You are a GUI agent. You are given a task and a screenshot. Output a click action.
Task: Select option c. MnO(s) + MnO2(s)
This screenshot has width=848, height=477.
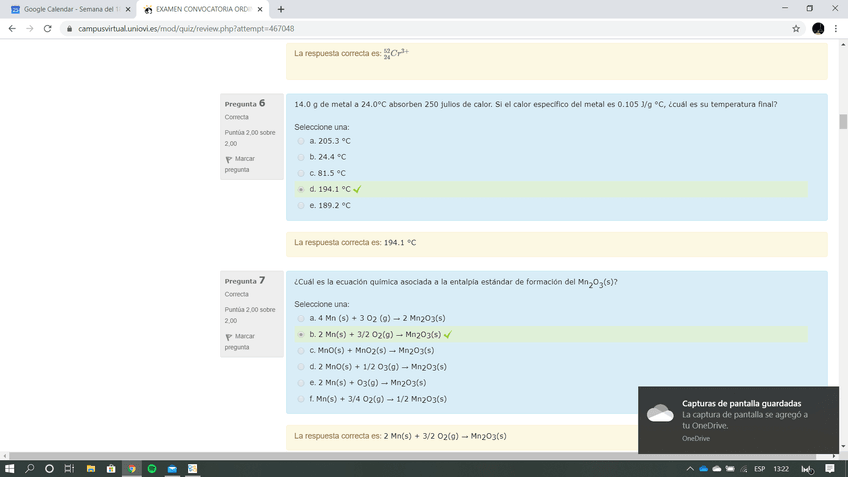point(301,351)
